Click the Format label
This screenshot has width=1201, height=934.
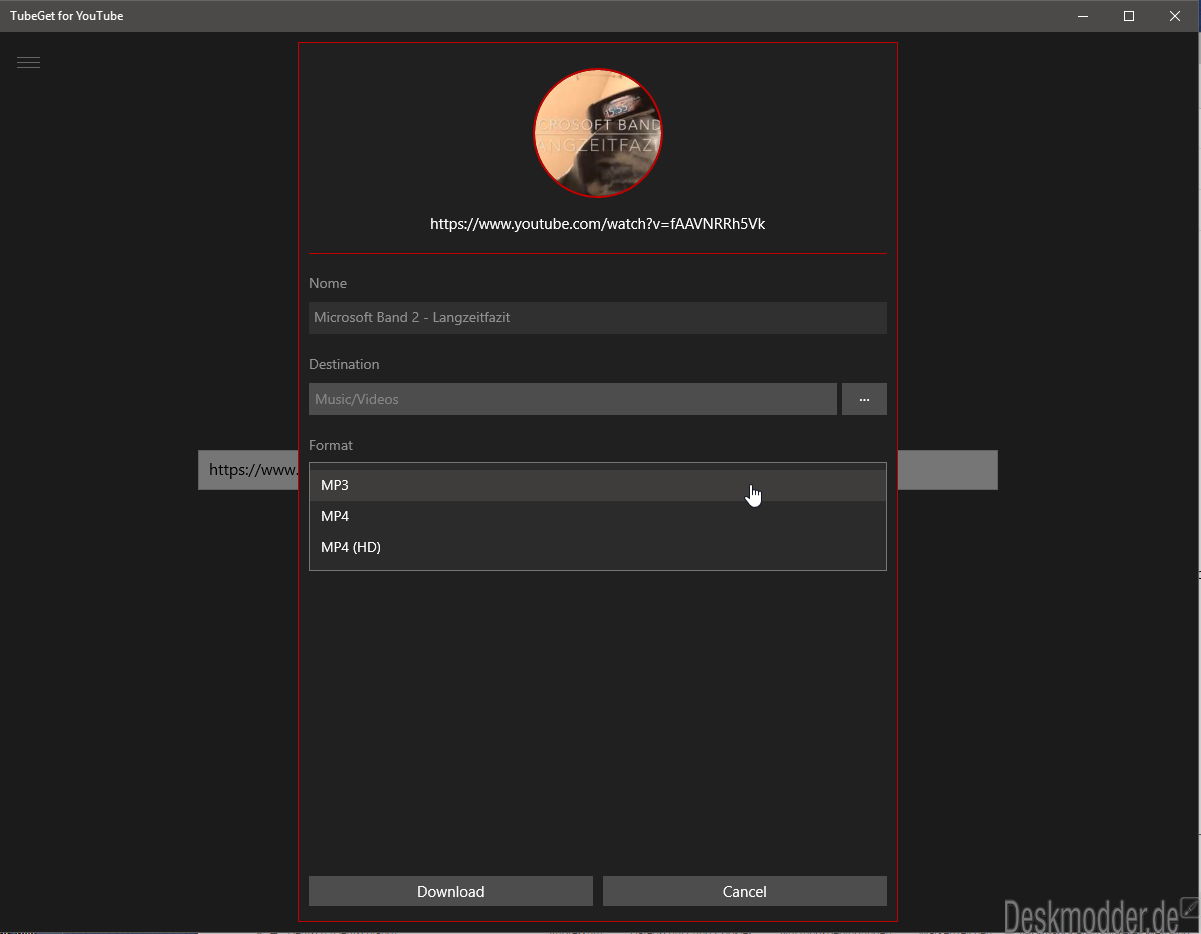pos(331,445)
